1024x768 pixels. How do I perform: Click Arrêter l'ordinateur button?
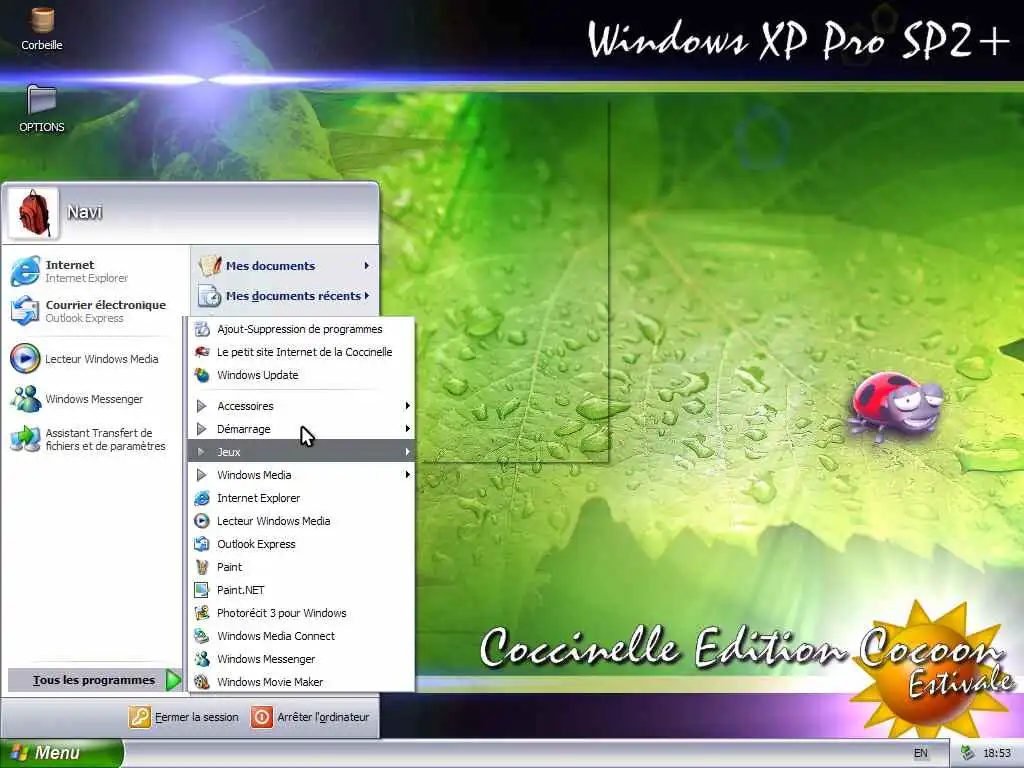point(311,717)
